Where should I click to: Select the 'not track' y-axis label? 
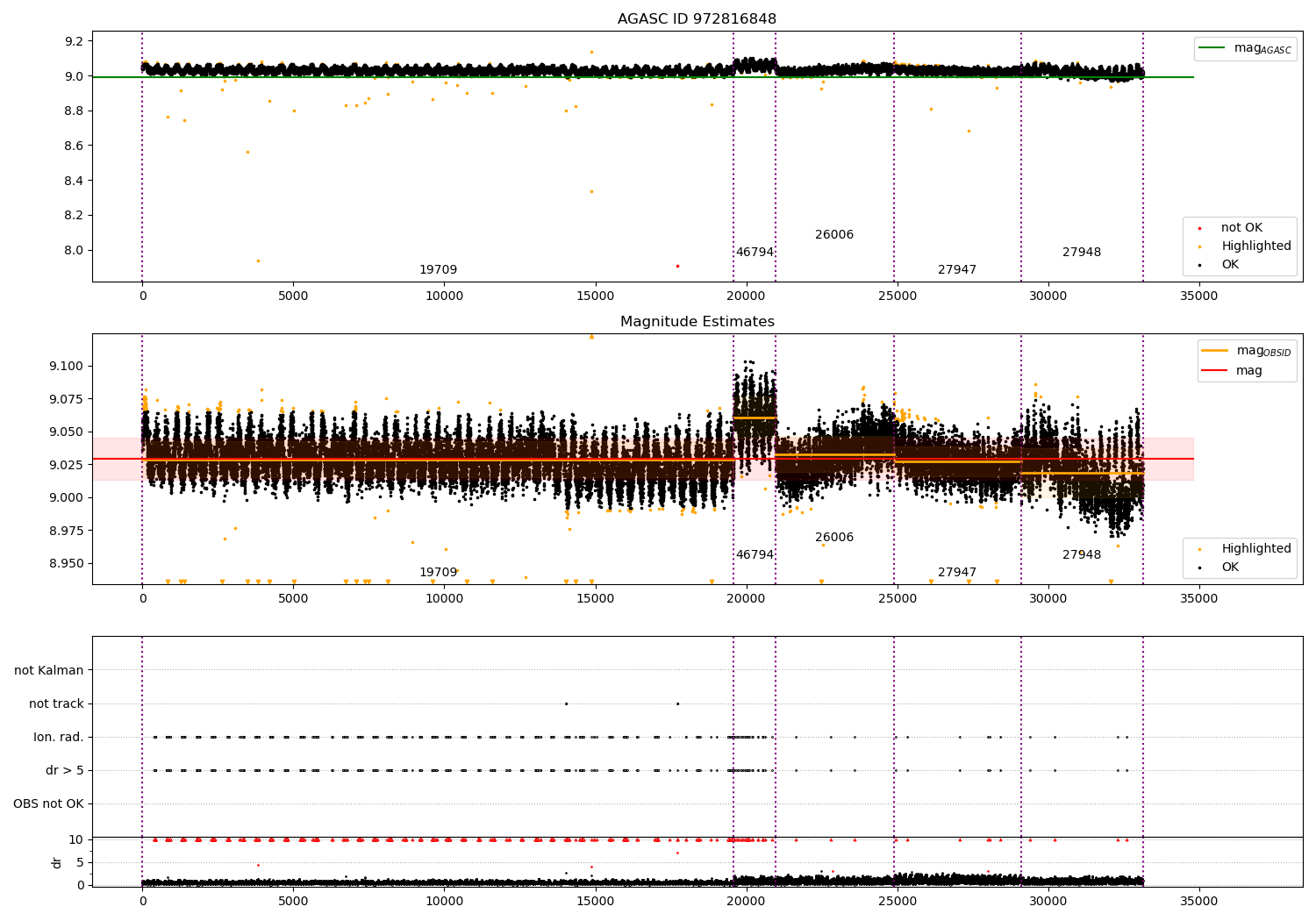pos(56,703)
